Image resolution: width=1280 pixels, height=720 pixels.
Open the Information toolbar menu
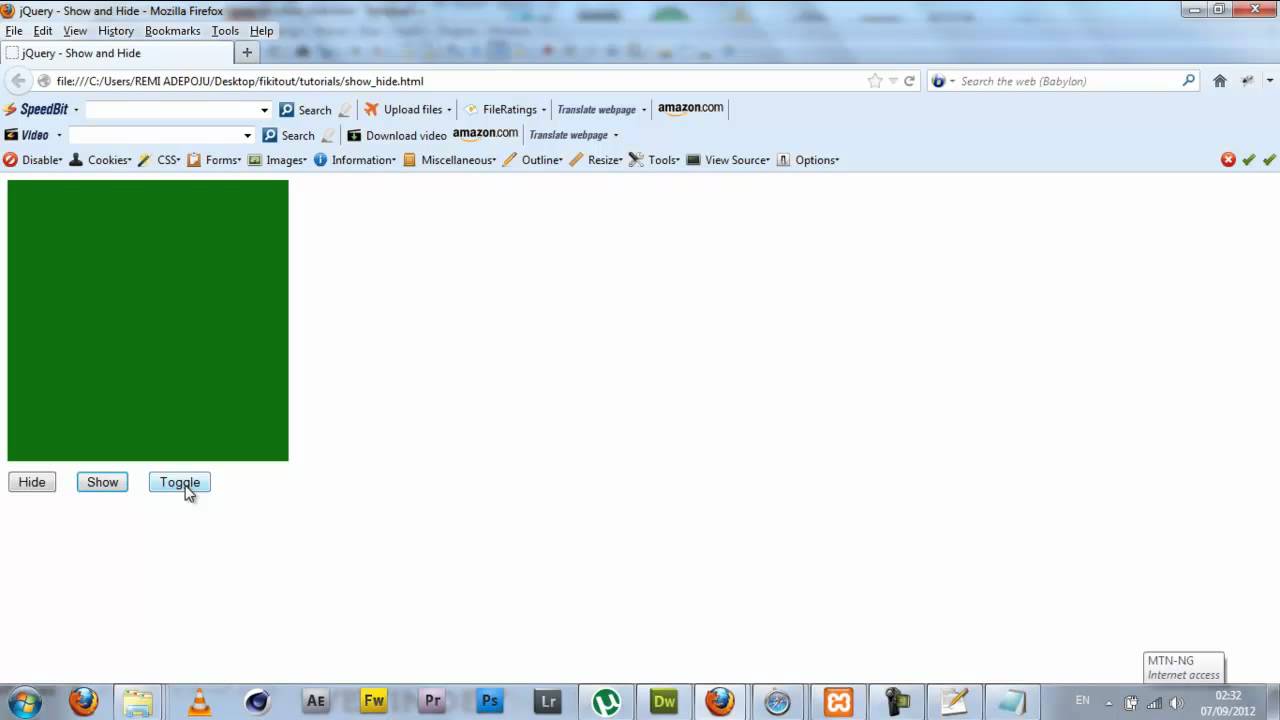tap(355, 160)
